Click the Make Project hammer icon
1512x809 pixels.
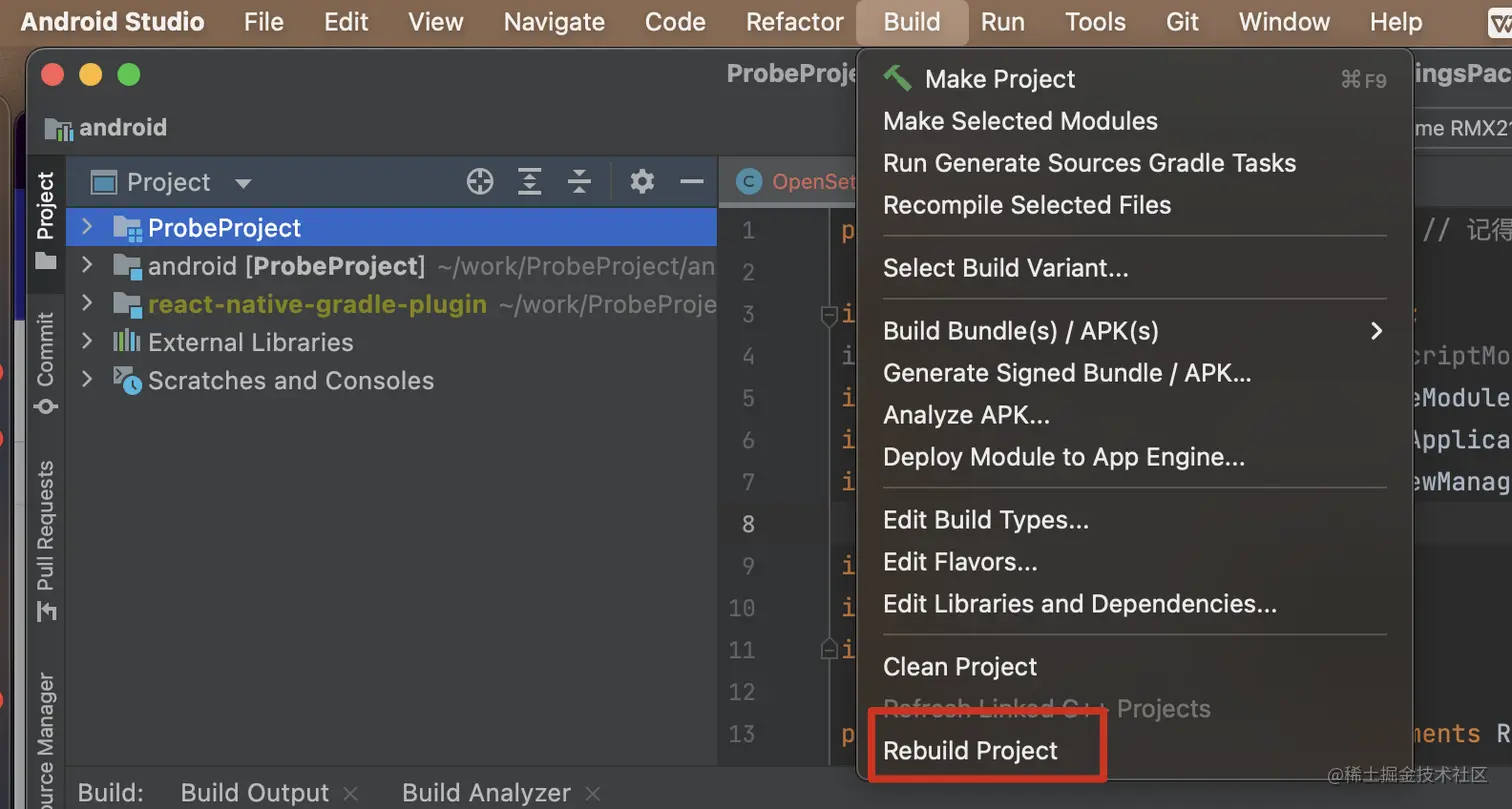897,78
